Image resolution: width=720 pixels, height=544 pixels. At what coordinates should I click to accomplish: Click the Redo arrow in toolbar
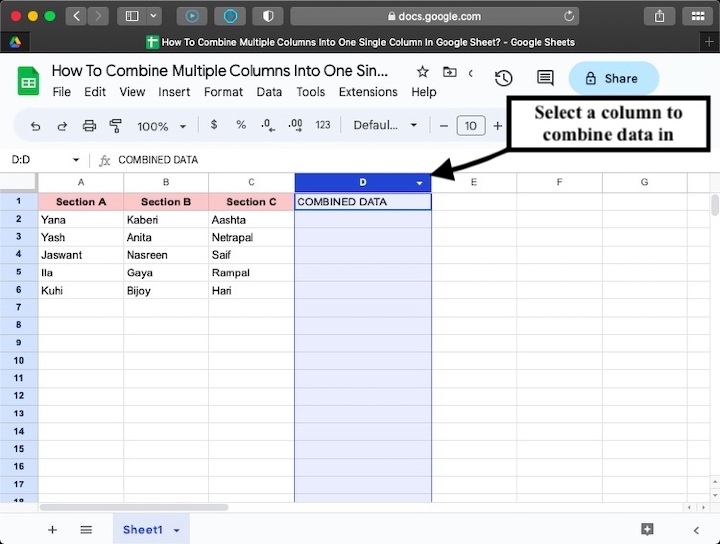[x=62, y=126]
